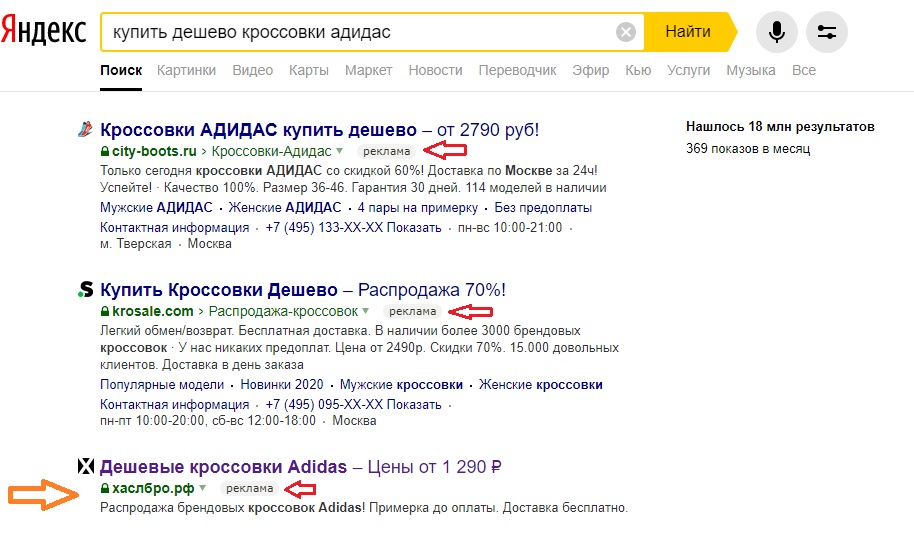The width and height of the screenshot is (914, 543).
Task: Open search settings sliders icon
Action: [x=827, y=32]
